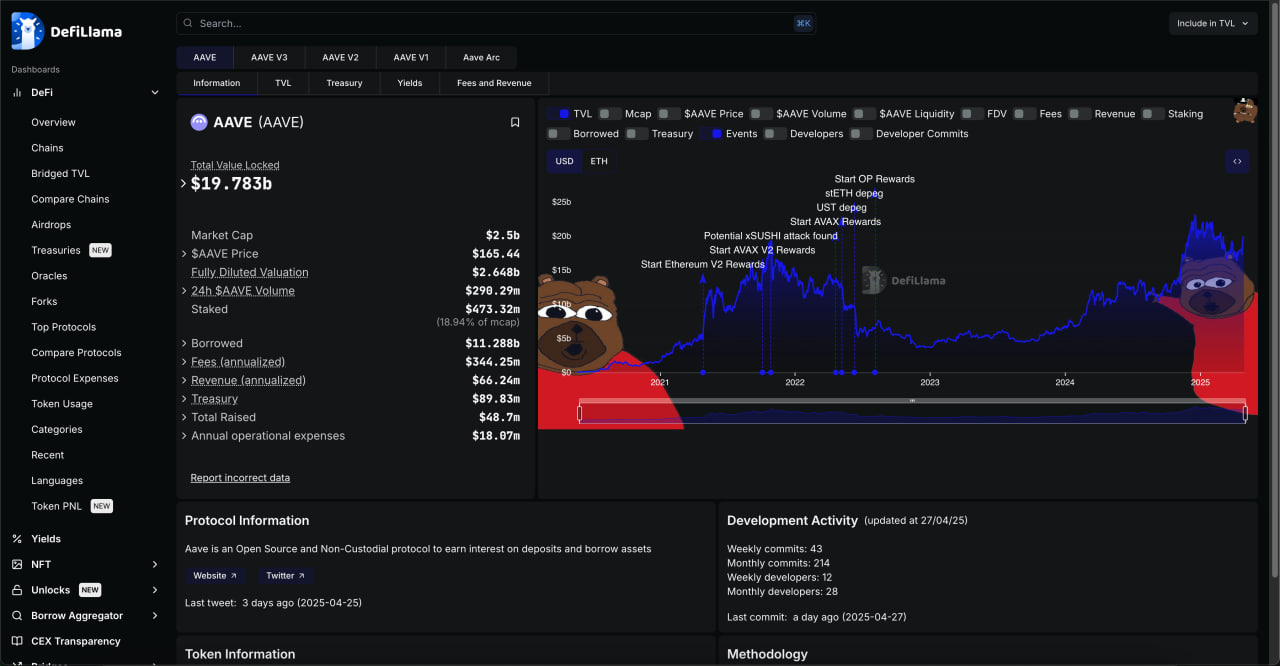Switch to the AAVE V1 tab
This screenshot has height=666, width=1280.
click(411, 57)
